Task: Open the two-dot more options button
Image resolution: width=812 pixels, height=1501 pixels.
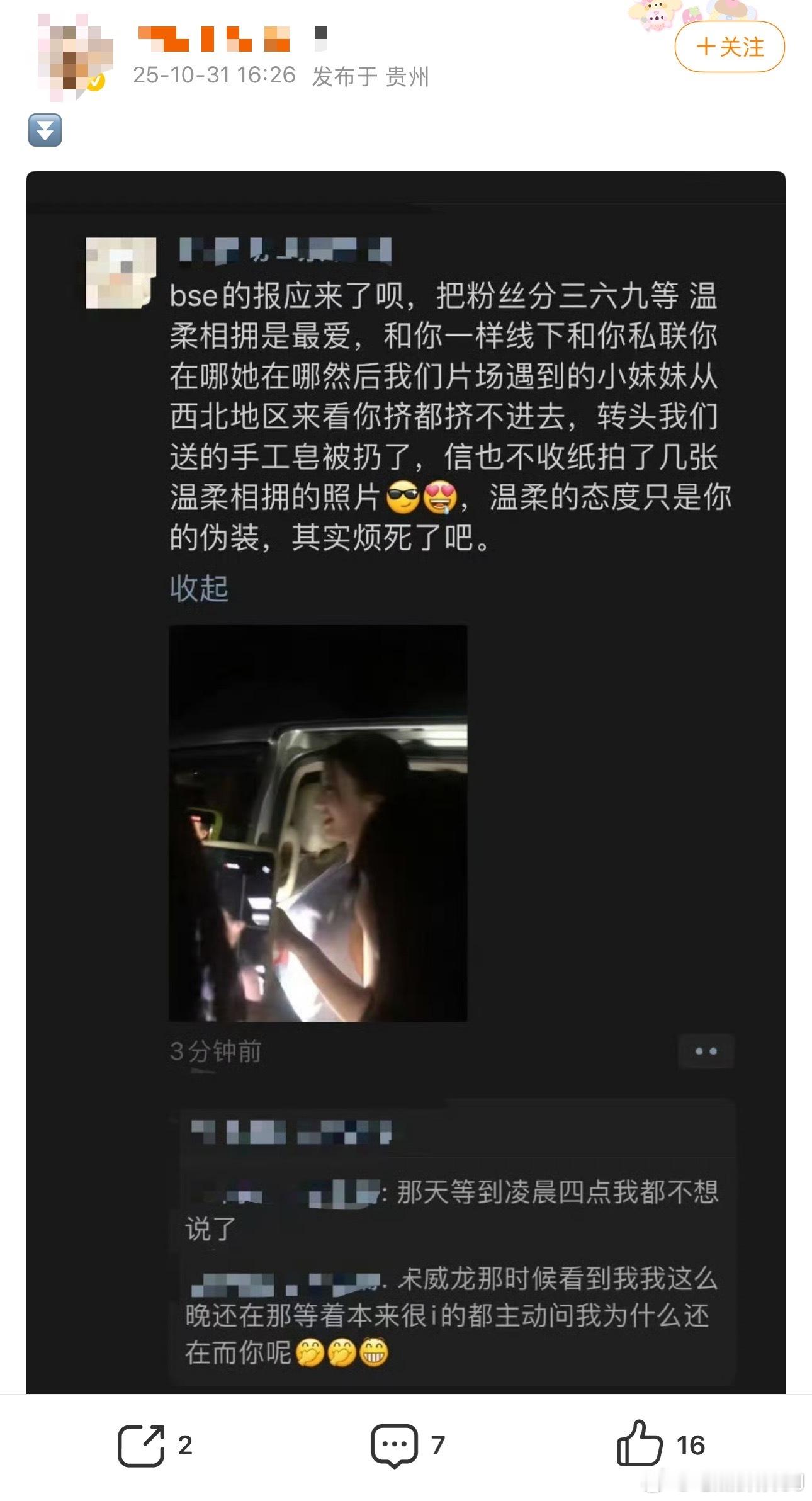Action: tap(706, 1051)
